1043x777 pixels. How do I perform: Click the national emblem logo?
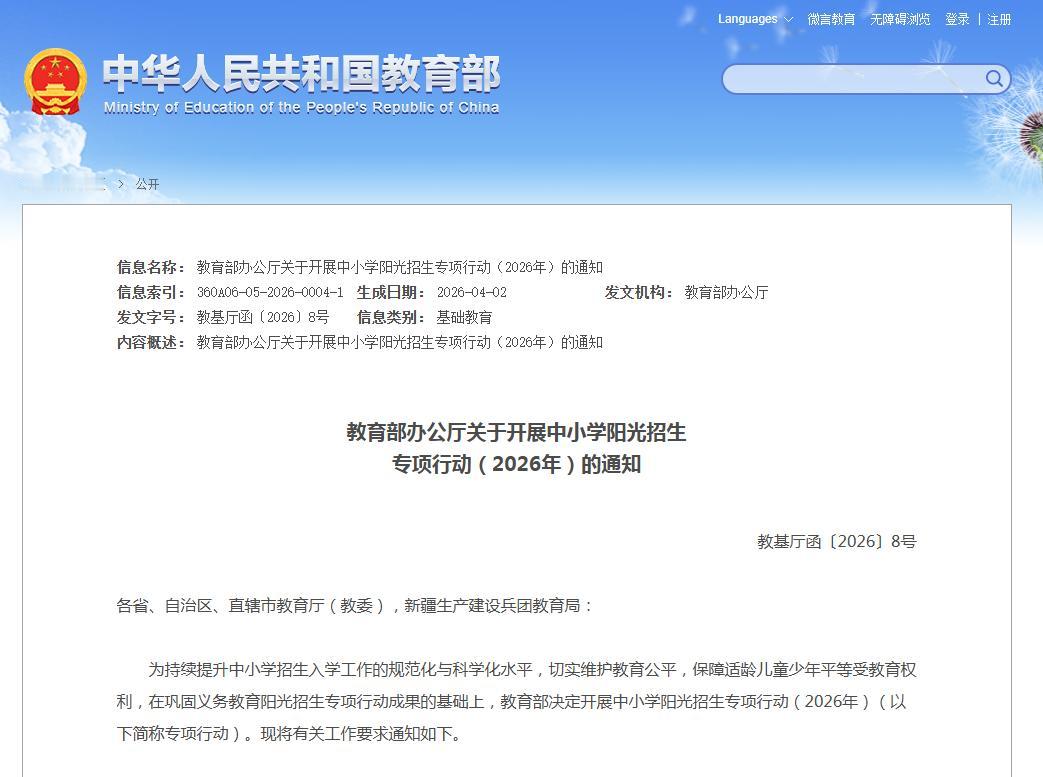tap(56, 80)
